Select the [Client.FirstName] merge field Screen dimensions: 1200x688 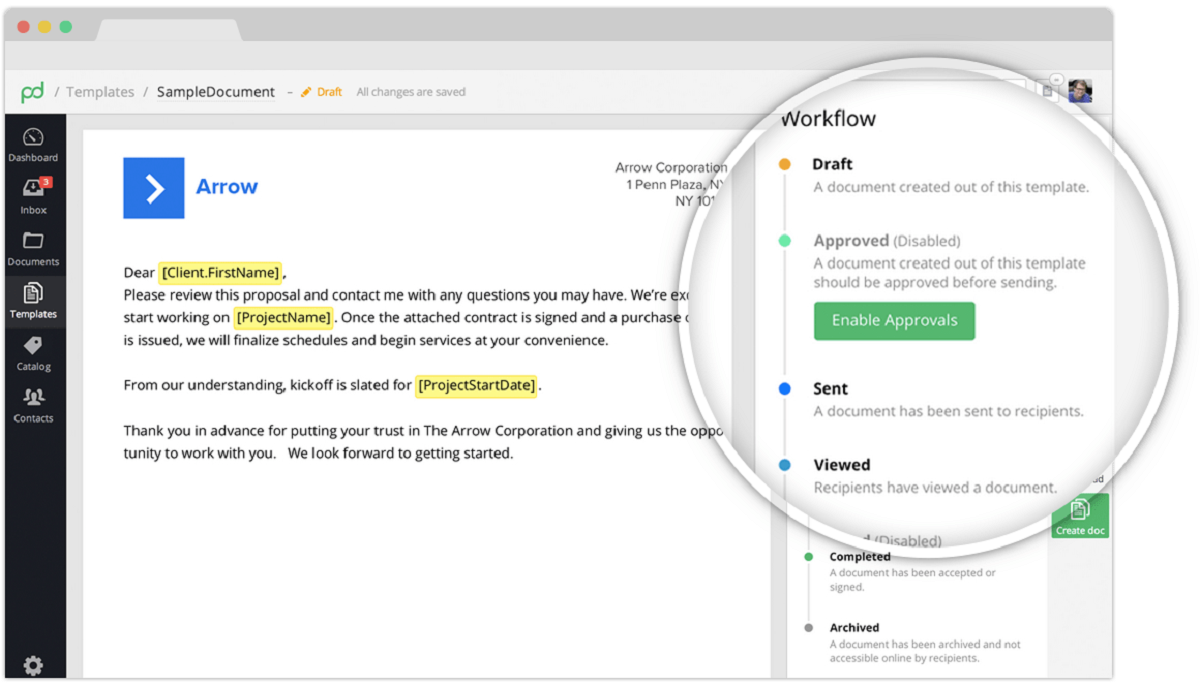220,272
